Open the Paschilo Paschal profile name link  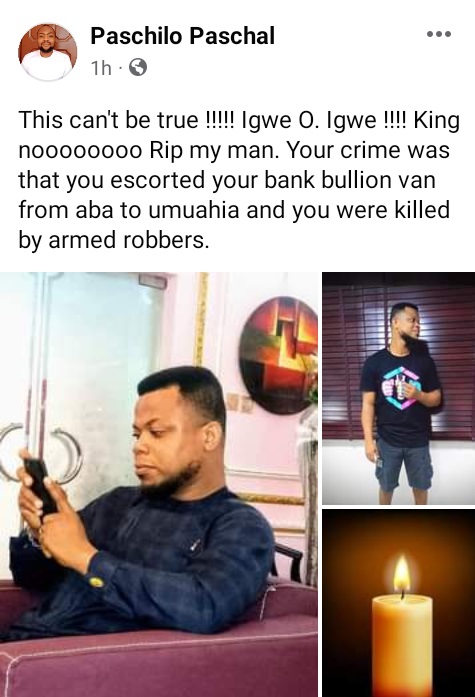pos(183,36)
